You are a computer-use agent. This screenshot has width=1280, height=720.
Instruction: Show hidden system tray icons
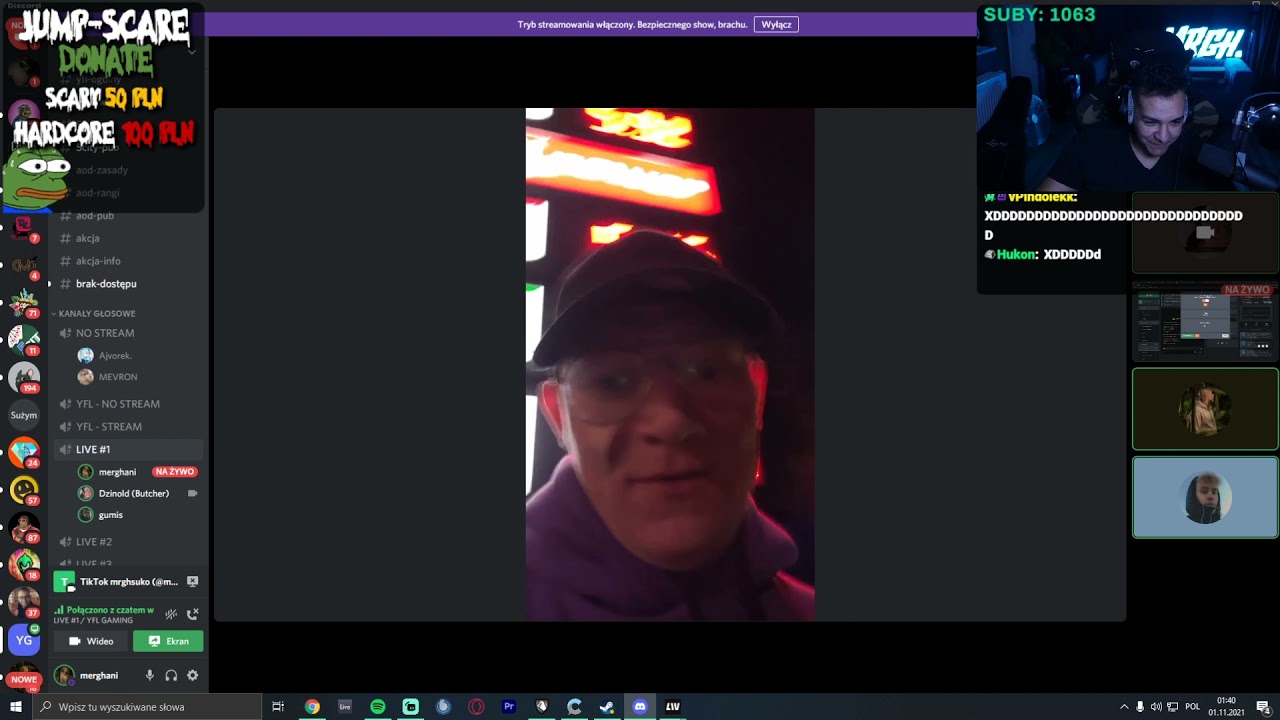[1124, 707]
